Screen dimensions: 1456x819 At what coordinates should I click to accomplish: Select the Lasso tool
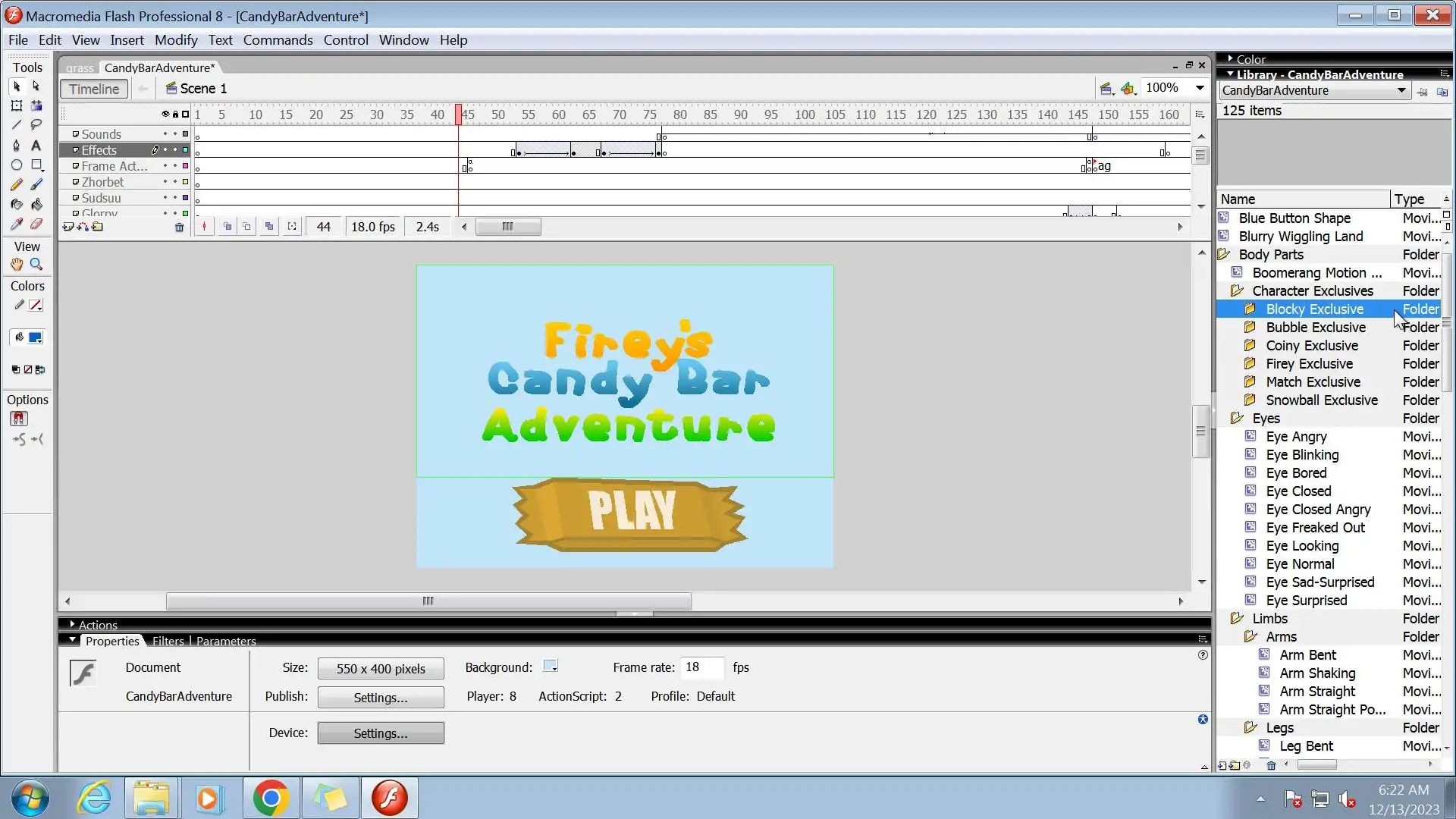36,125
